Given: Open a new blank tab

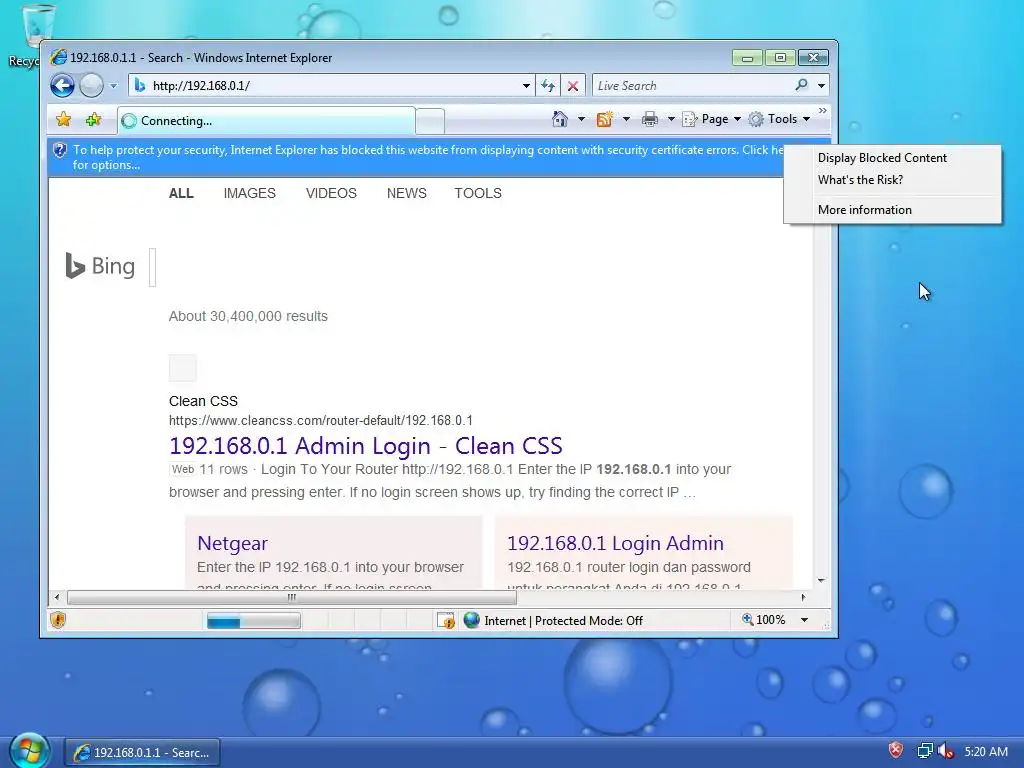Looking at the screenshot, I should pyautogui.click(x=430, y=121).
